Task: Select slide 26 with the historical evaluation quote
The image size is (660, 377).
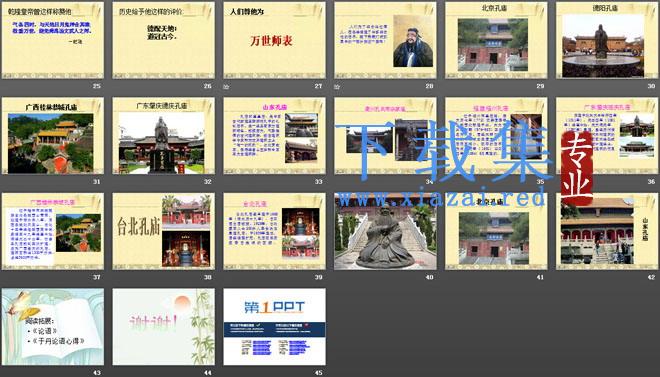Action: click(164, 40)
